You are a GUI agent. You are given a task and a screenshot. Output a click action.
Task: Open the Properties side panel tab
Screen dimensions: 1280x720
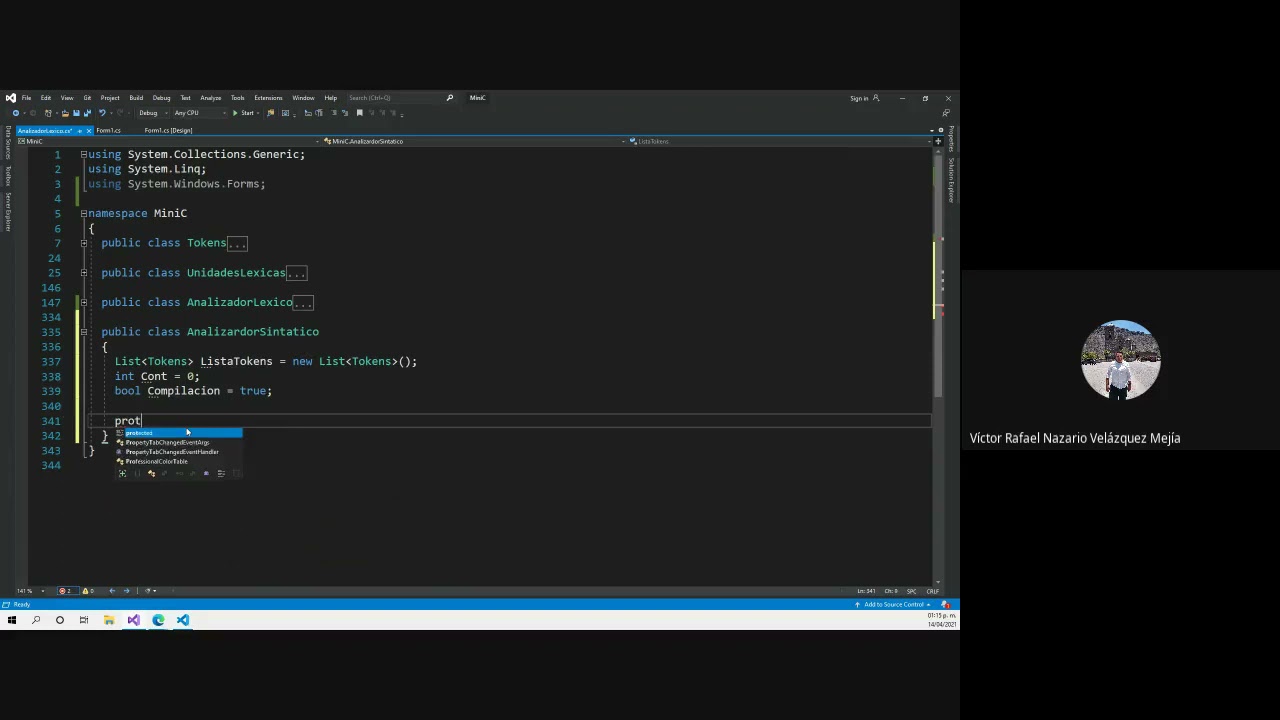pyautogui.click(x=952, y=139)
